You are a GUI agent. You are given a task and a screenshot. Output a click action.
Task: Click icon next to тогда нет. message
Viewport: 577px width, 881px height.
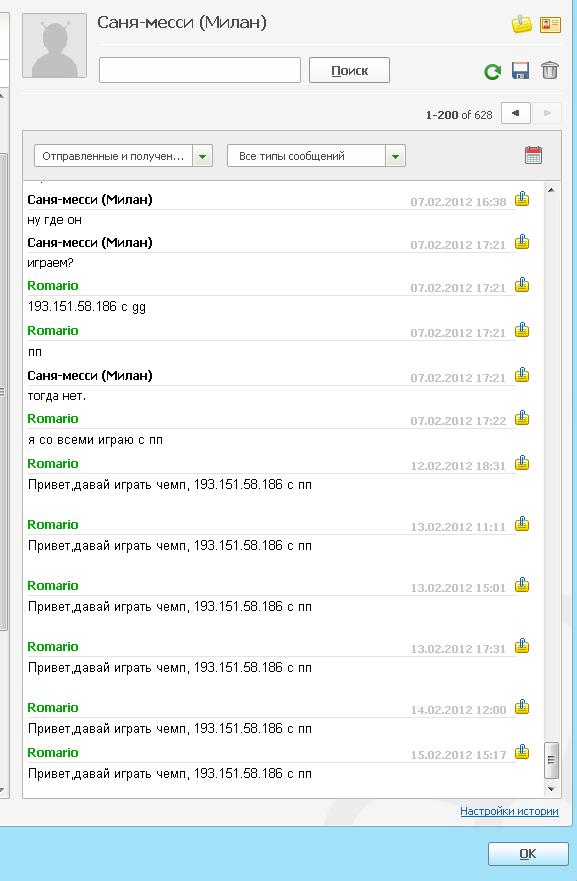click(x=522, y=375)
